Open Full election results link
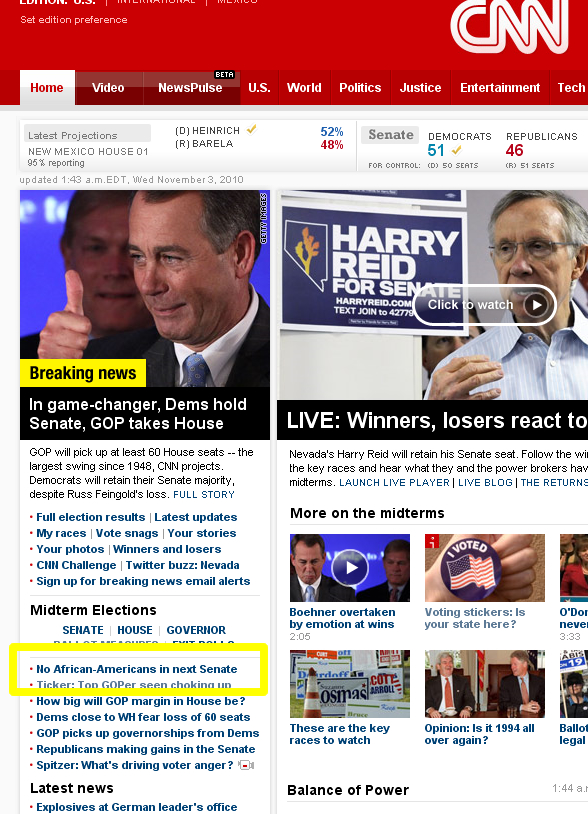Viewport: 588px width, 814px height. [x=91, y=517]
